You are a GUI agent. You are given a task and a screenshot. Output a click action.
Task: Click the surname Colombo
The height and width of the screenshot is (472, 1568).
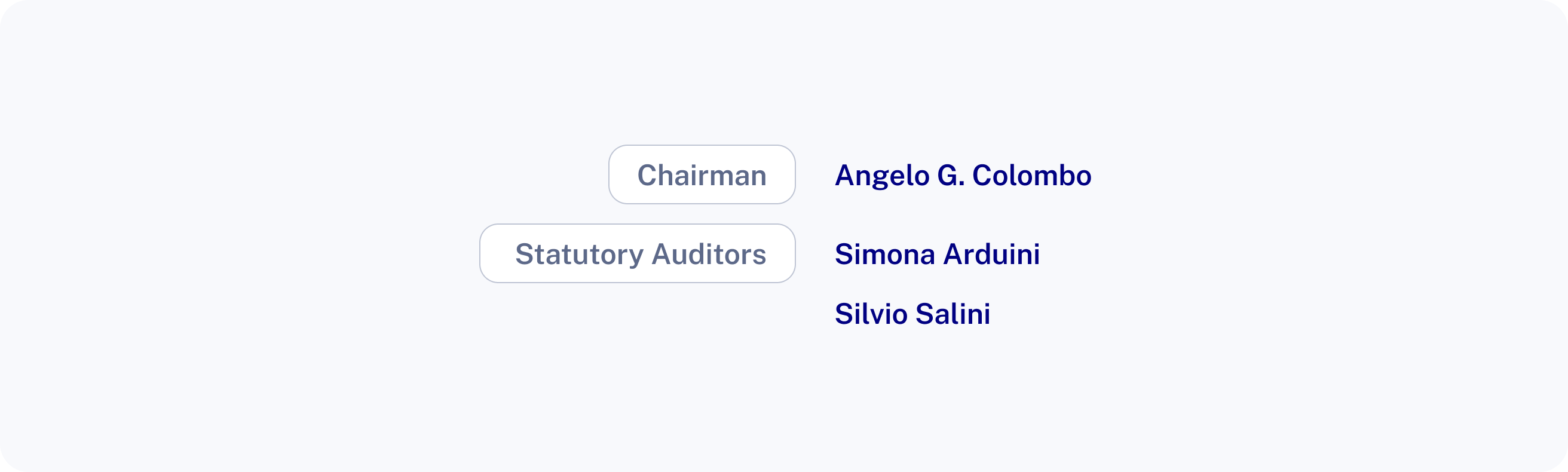pos(1031,175)
